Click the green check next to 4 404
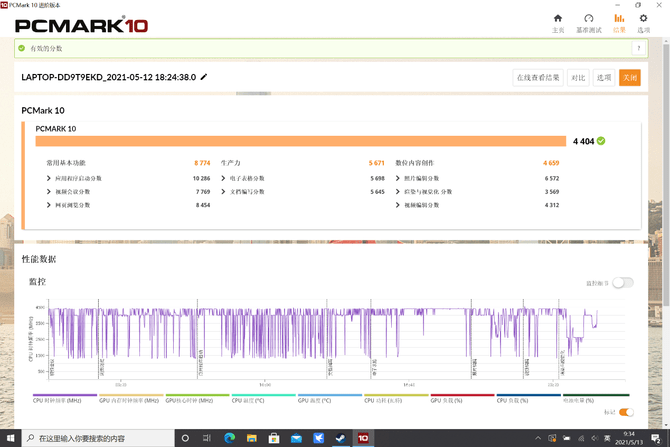The width and height of the screenshot is (670, 447). (x=601, y=141)
